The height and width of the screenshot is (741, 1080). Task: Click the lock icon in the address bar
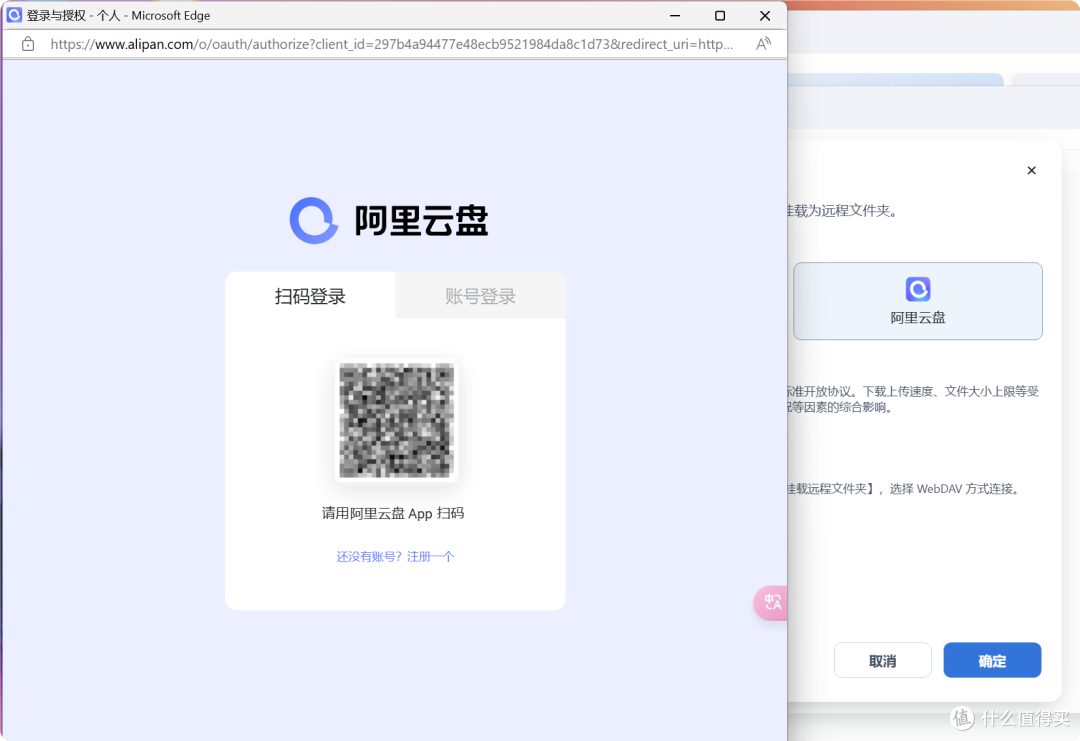27,44
